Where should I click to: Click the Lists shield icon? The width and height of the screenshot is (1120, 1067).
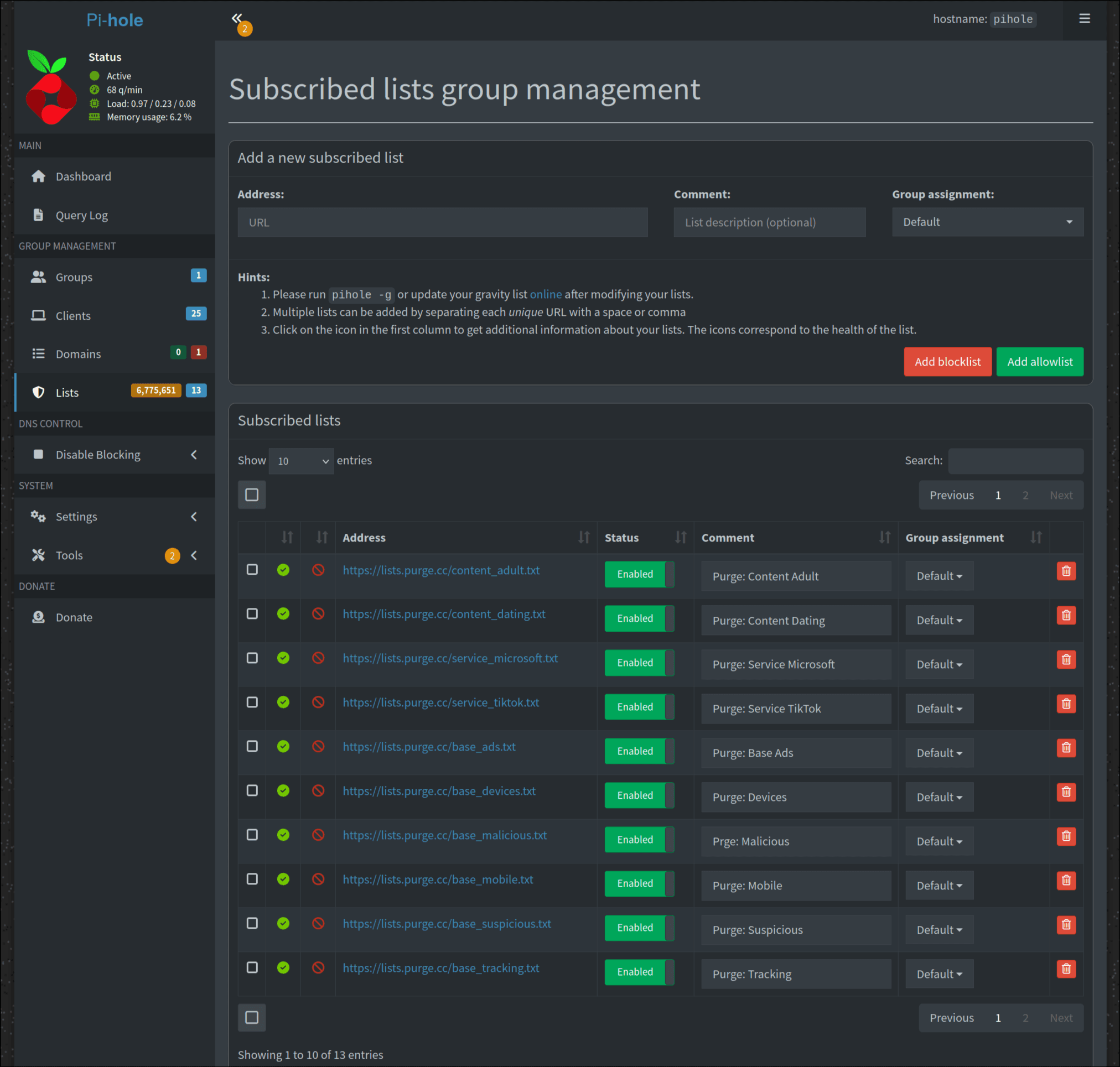38,392
